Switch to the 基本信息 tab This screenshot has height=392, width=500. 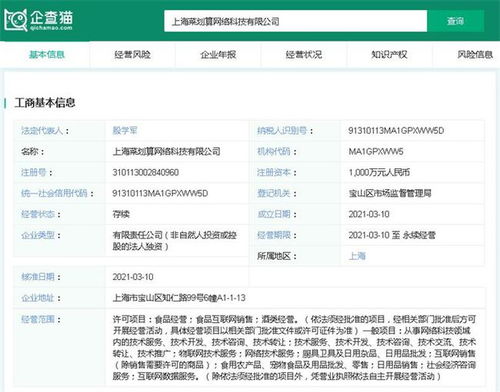[47, 55]
